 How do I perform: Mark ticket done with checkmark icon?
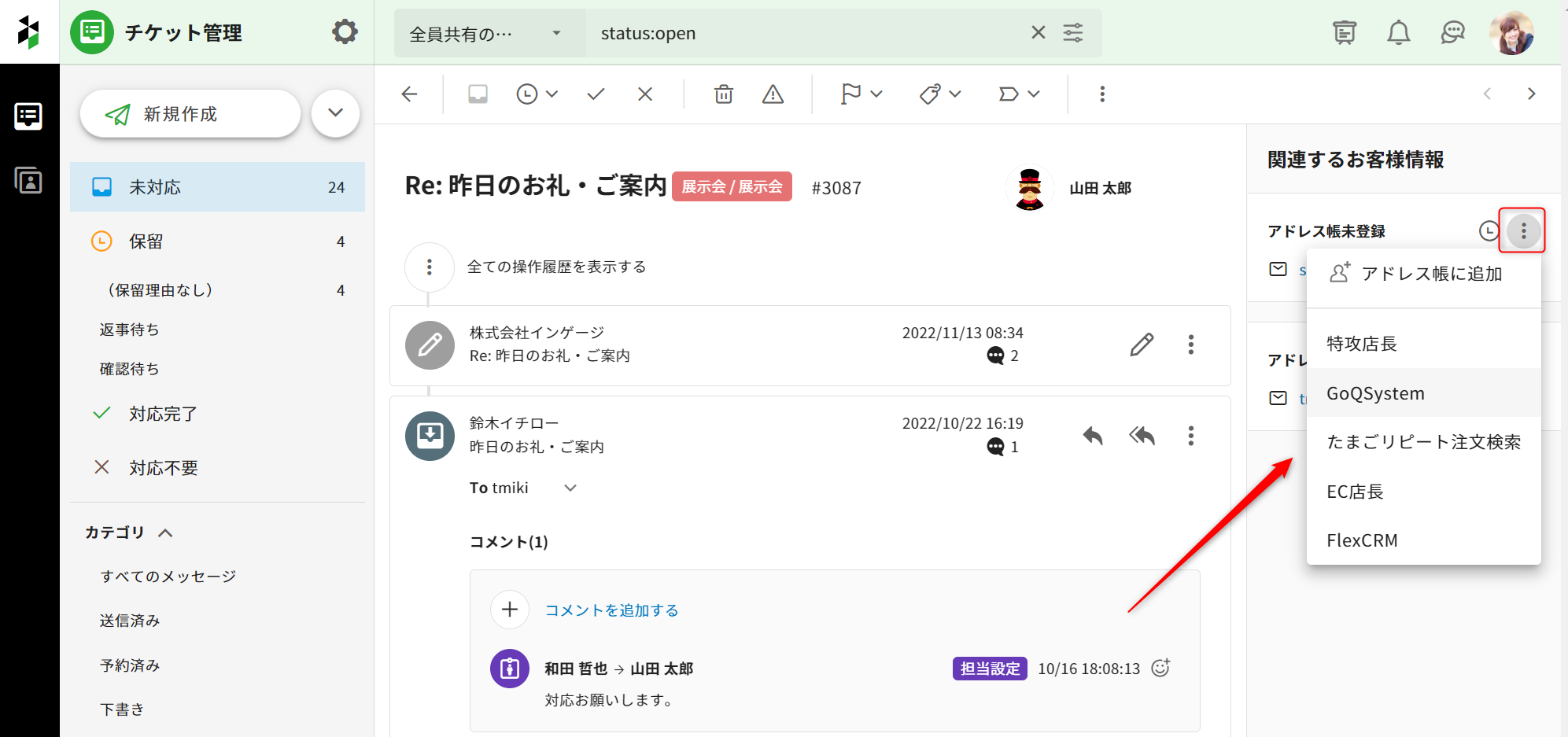pos(596,94)
